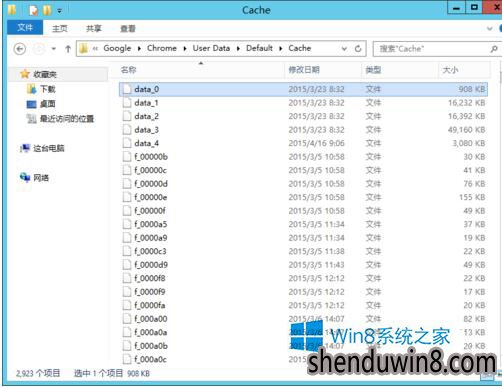Select the f_0000d9 file icon
This screenshot has height=388, width=502.
pyautogui.click(x=127, y=265)
